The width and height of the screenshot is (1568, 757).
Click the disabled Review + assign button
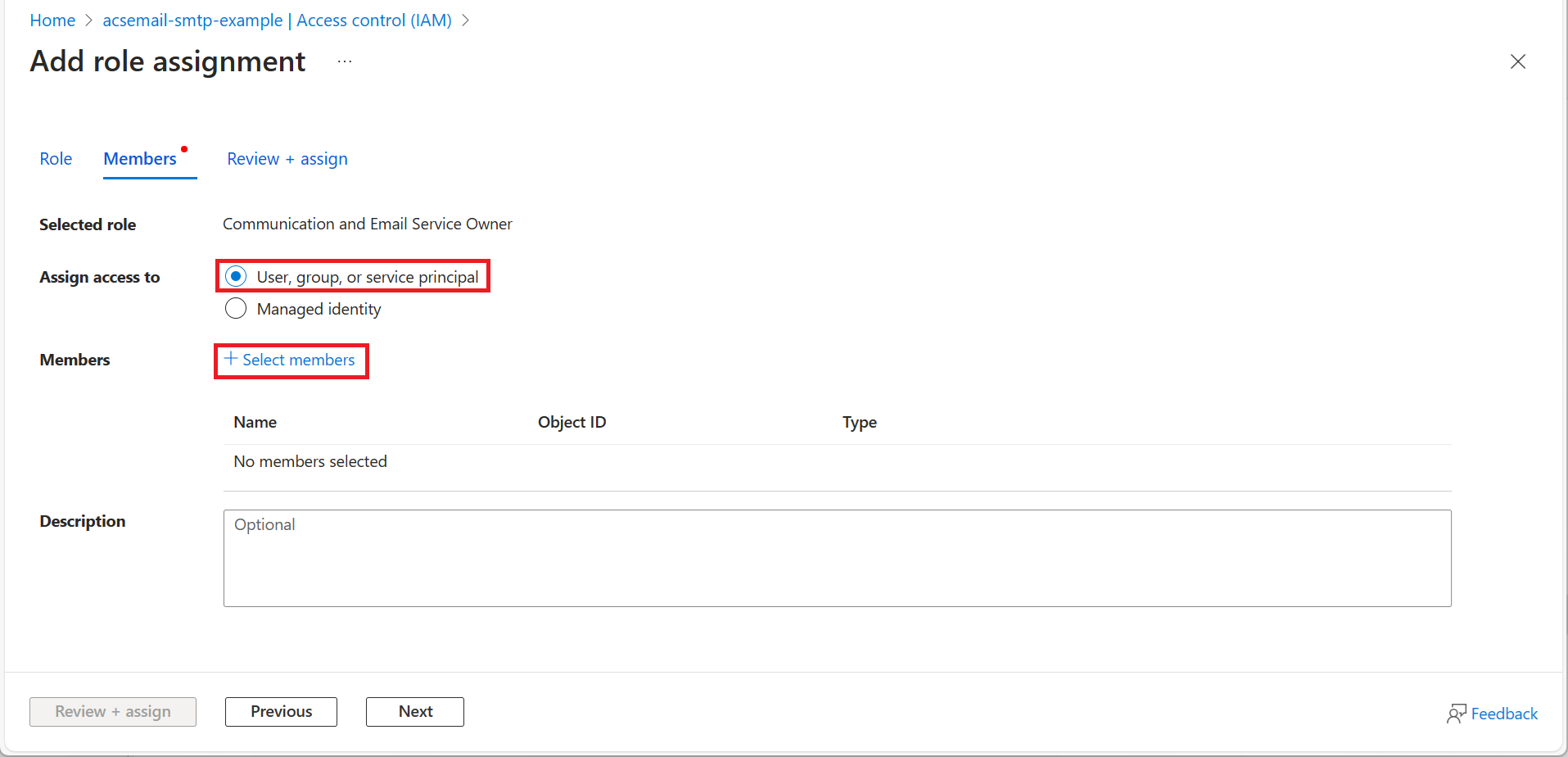(x=112, y=711)
